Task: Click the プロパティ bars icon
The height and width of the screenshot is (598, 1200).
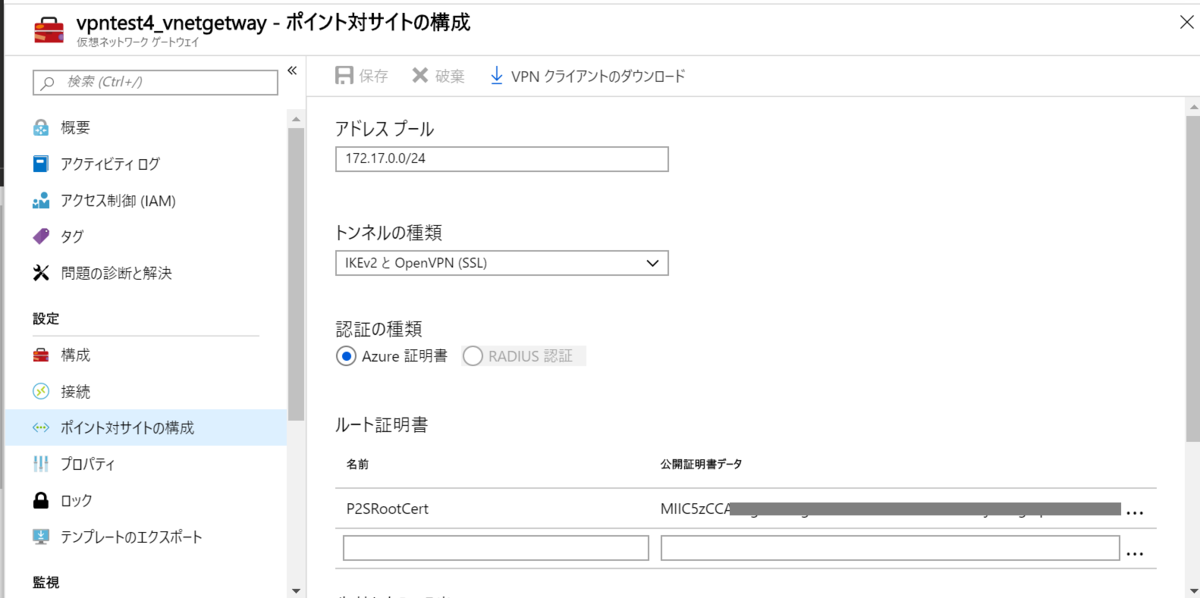Action: point(41,464)
